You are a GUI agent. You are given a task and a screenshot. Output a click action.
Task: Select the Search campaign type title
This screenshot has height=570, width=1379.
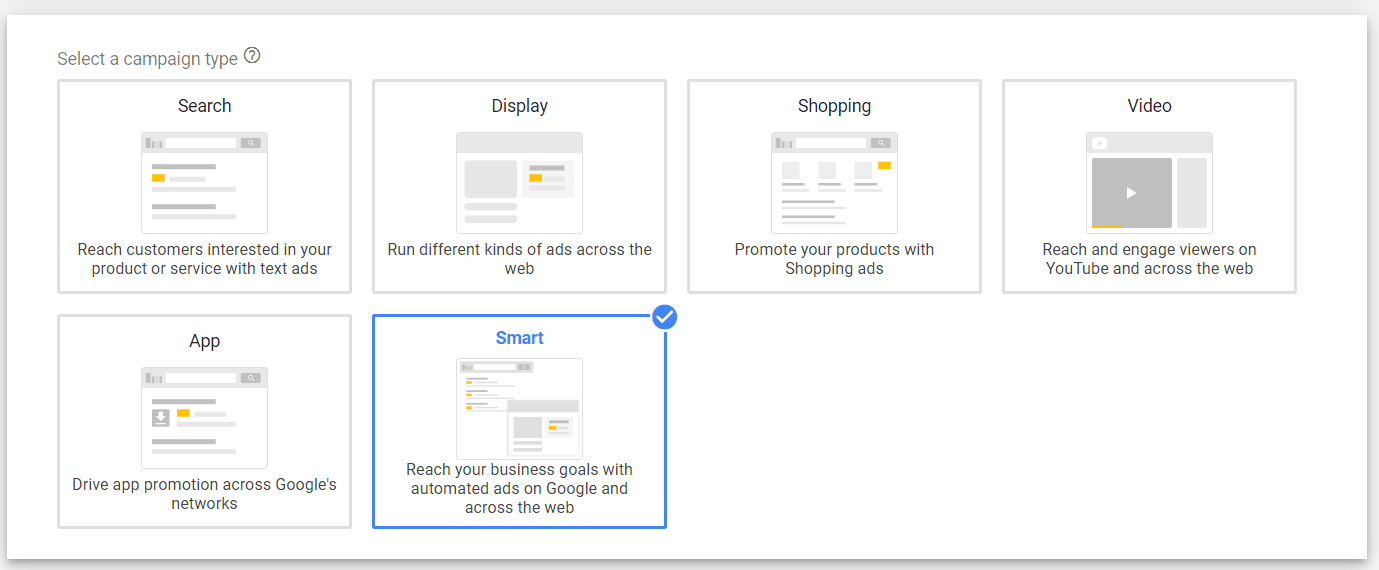(x=204, y=106)
